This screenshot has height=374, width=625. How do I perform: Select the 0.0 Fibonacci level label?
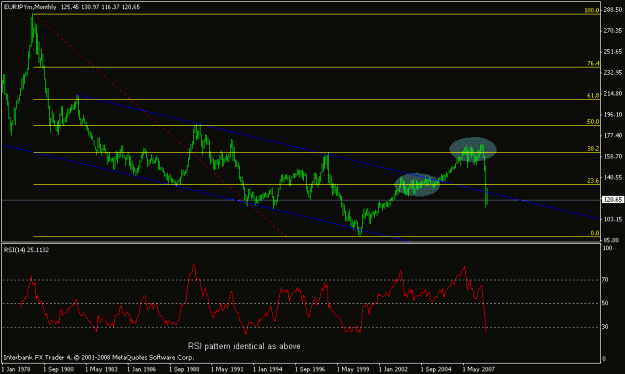[x=595, y=233]
